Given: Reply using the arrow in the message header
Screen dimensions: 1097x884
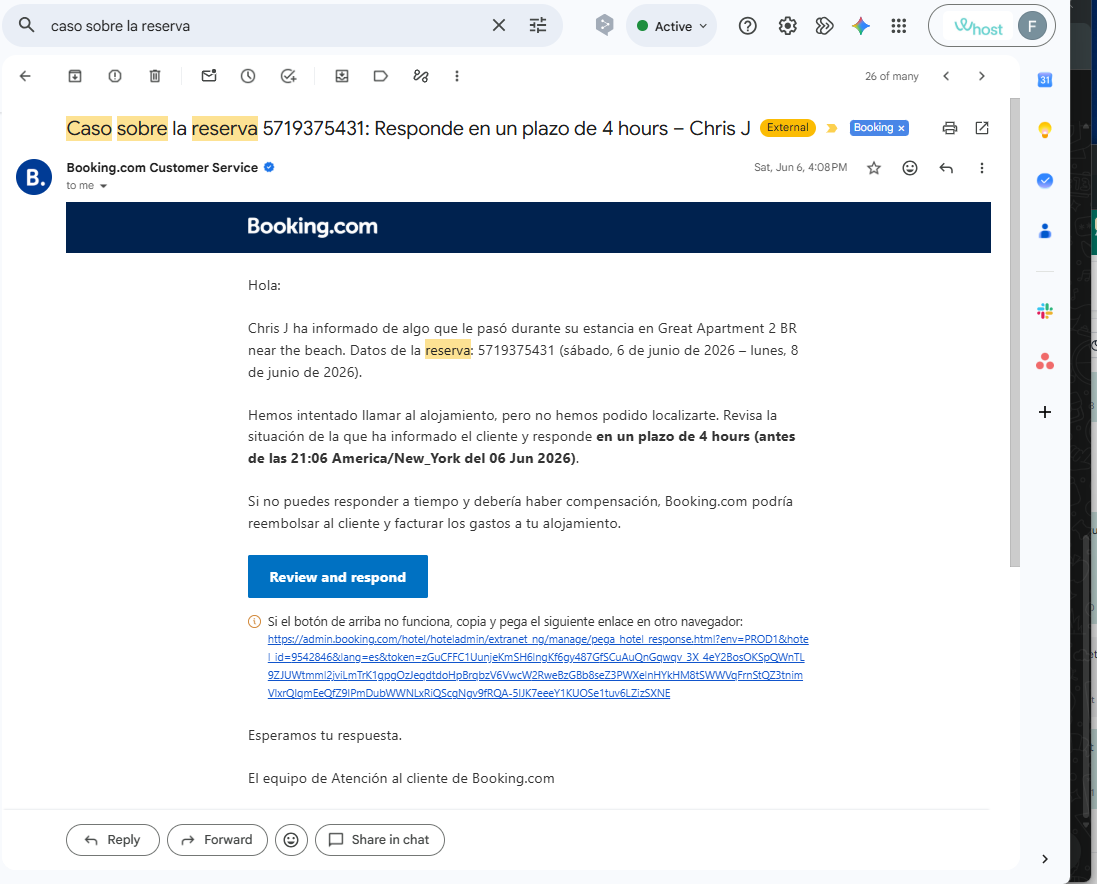Looking at the screenshot, I should tap(946, 168).
